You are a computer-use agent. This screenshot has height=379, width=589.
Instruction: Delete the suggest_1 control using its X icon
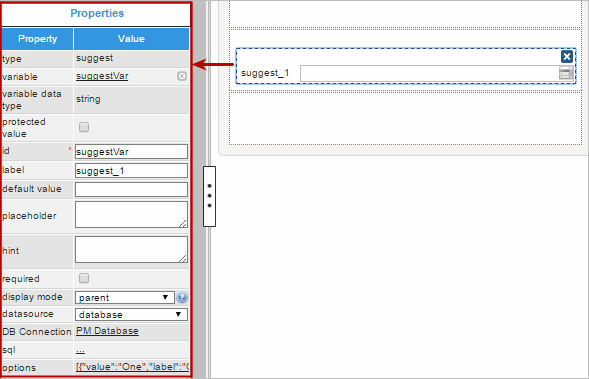point(566,57)
